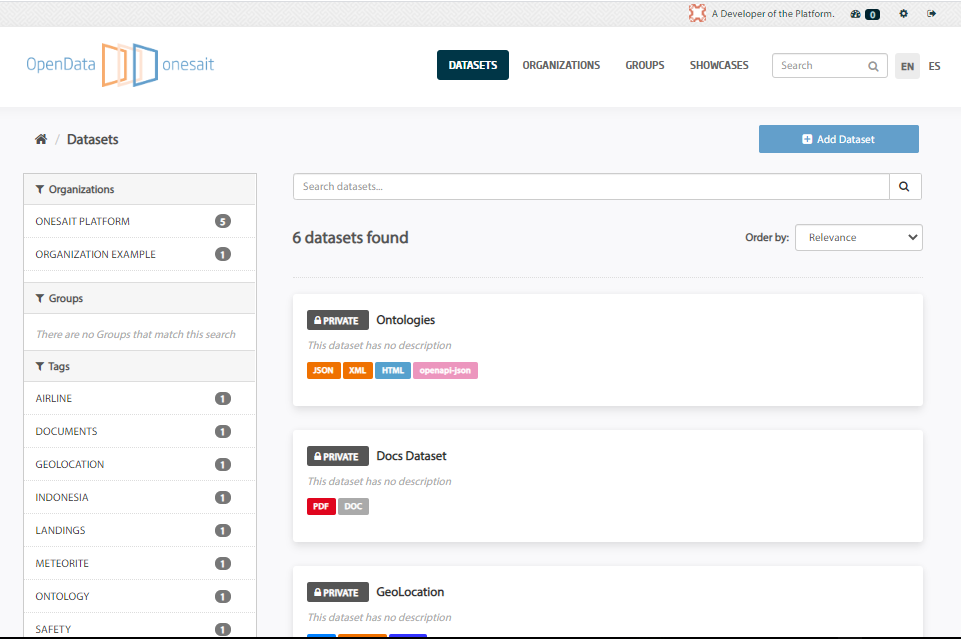Filter by the Ontology tag
Viewport: 961px width, 639px height.
(x=140, y=597)
